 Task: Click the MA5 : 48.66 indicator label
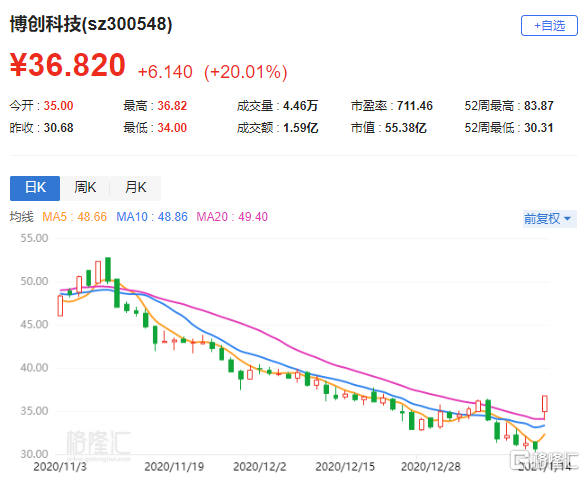75,217
